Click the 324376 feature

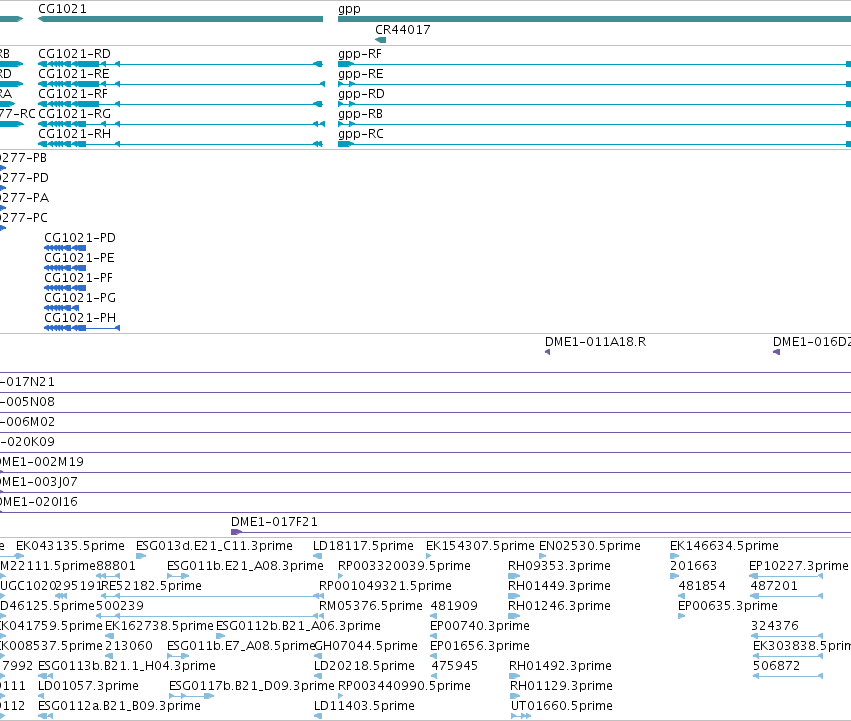(774, 626)
